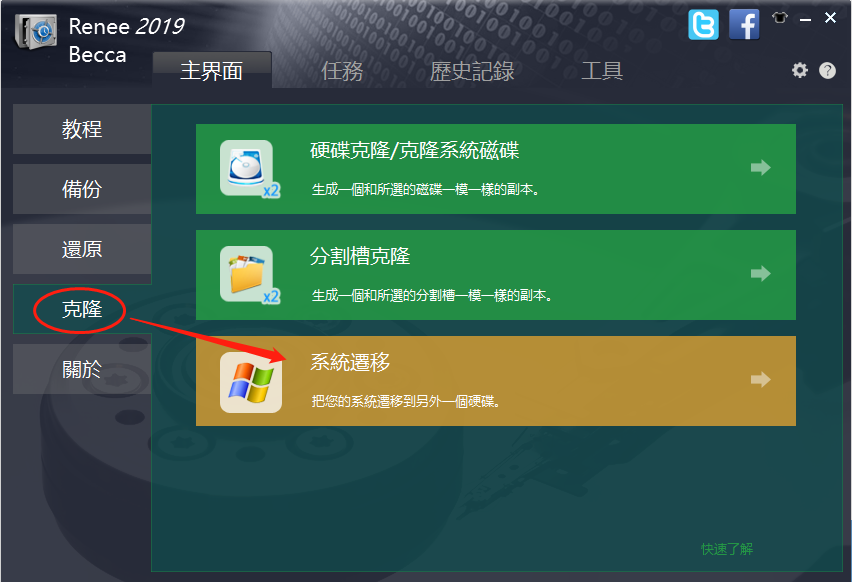The image size is (852, 582).
Task: Click the disk clone x2 icon
Action: [249, 168]
